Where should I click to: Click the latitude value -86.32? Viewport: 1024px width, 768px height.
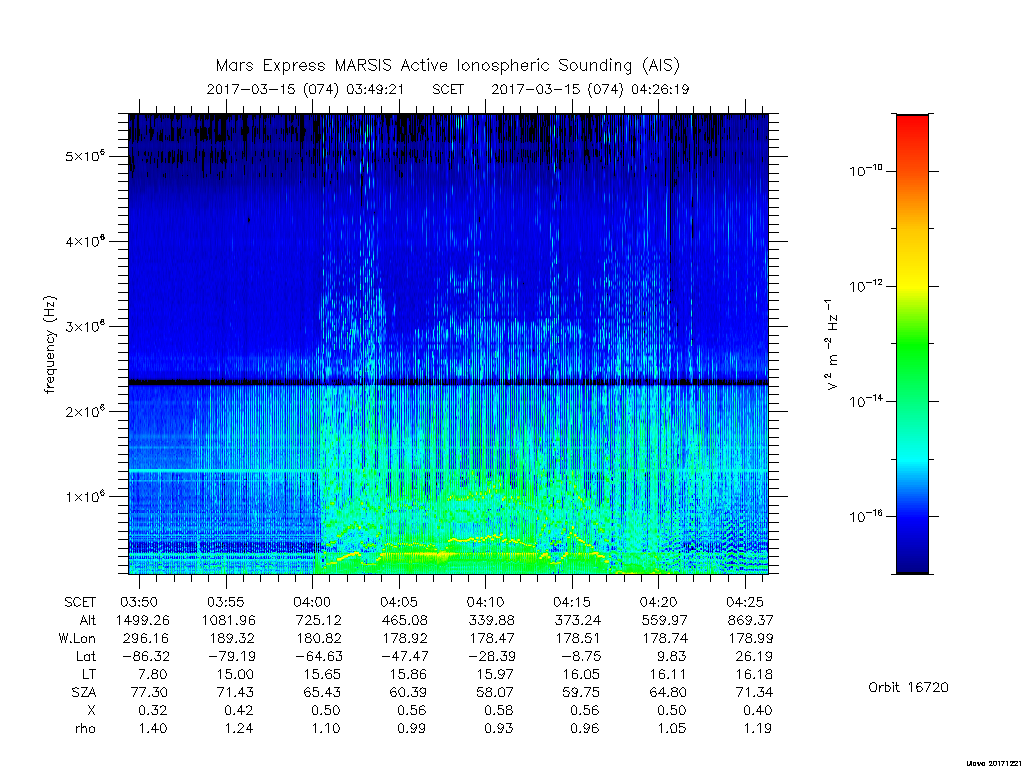point(144,656)
